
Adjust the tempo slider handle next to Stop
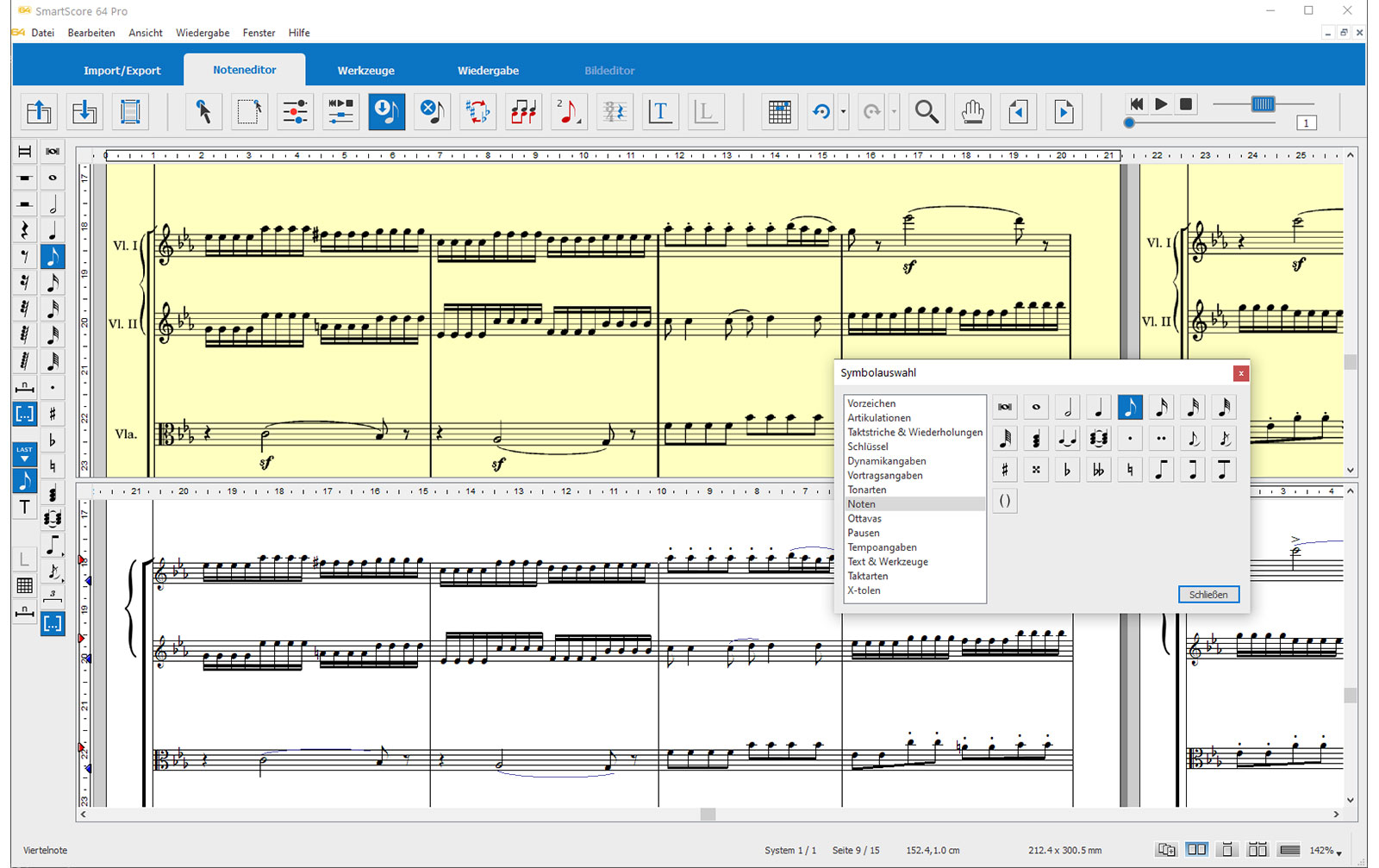pos(1264,104)
